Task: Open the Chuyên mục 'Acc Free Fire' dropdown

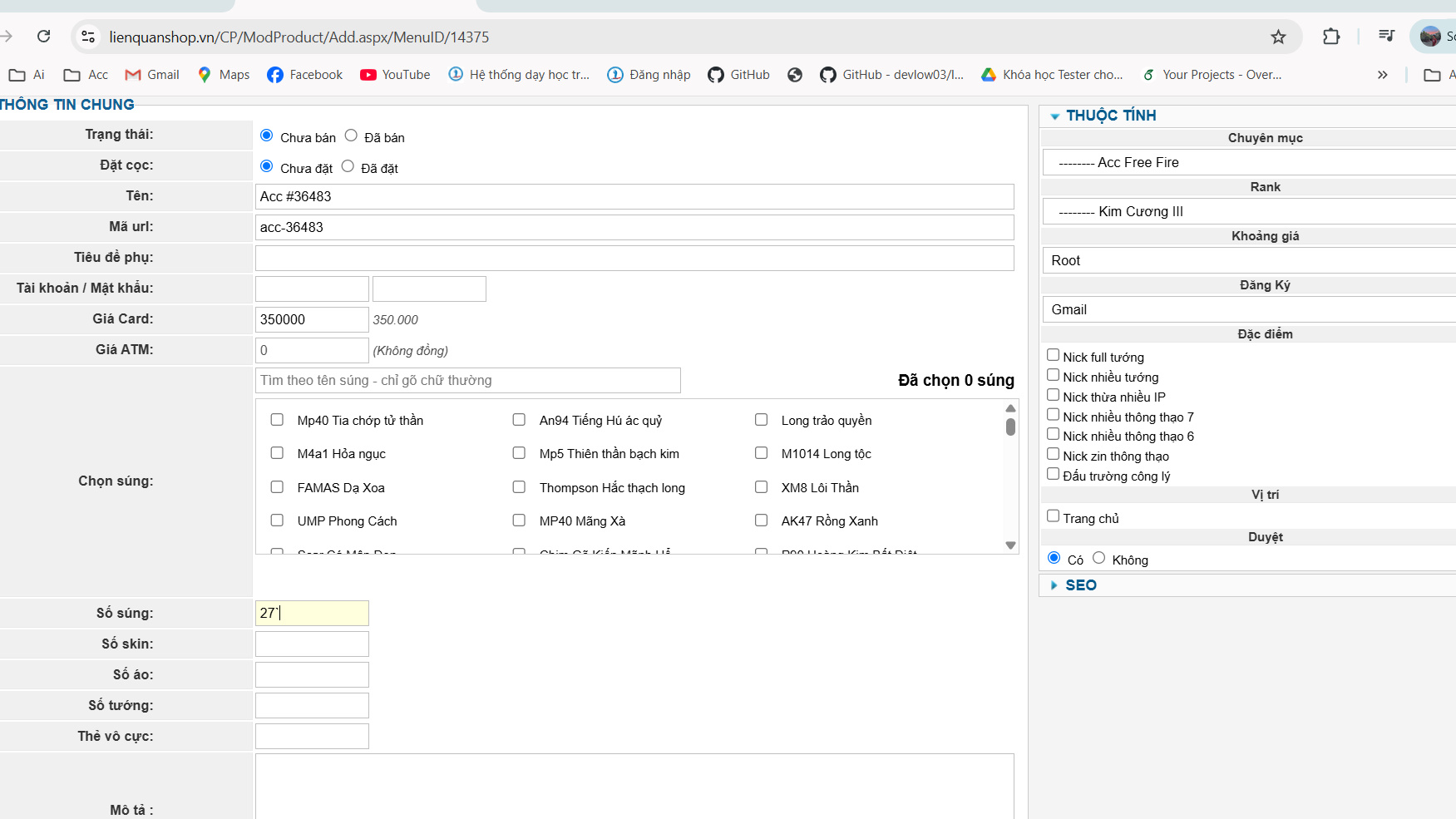Action: [x=1247, y=163]
